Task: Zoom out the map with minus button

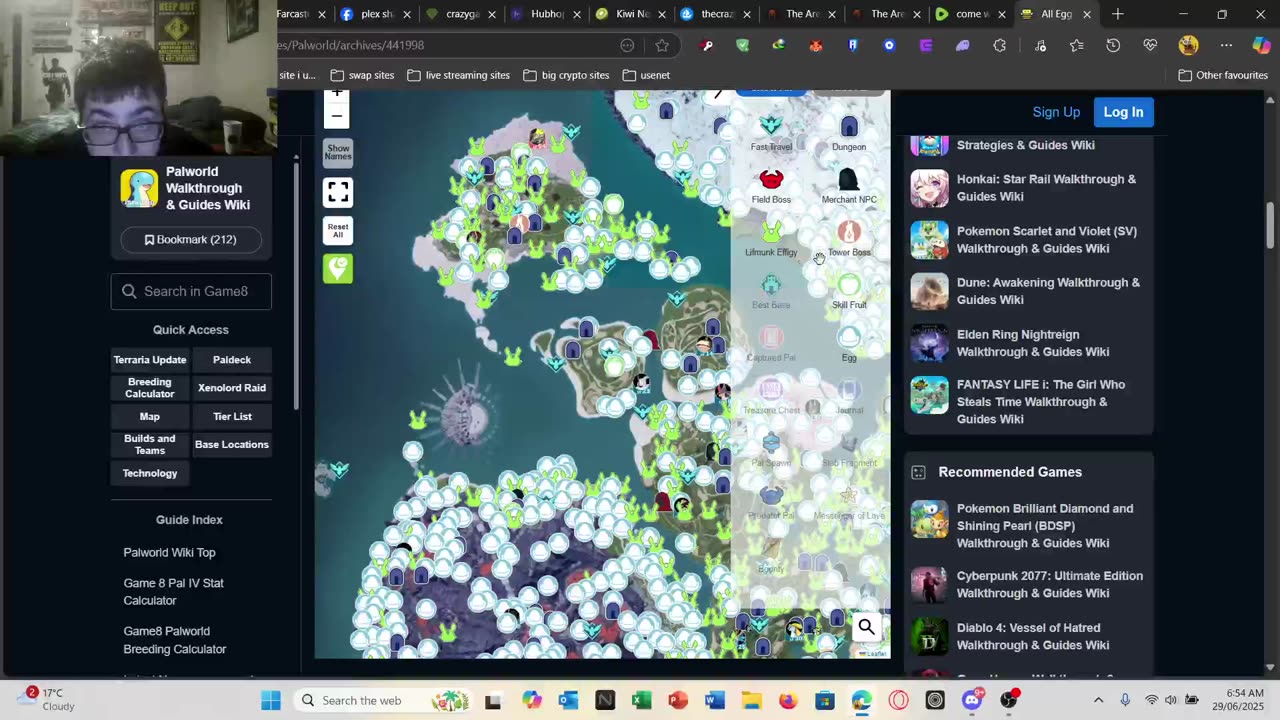Action: (x=337, y=116)
